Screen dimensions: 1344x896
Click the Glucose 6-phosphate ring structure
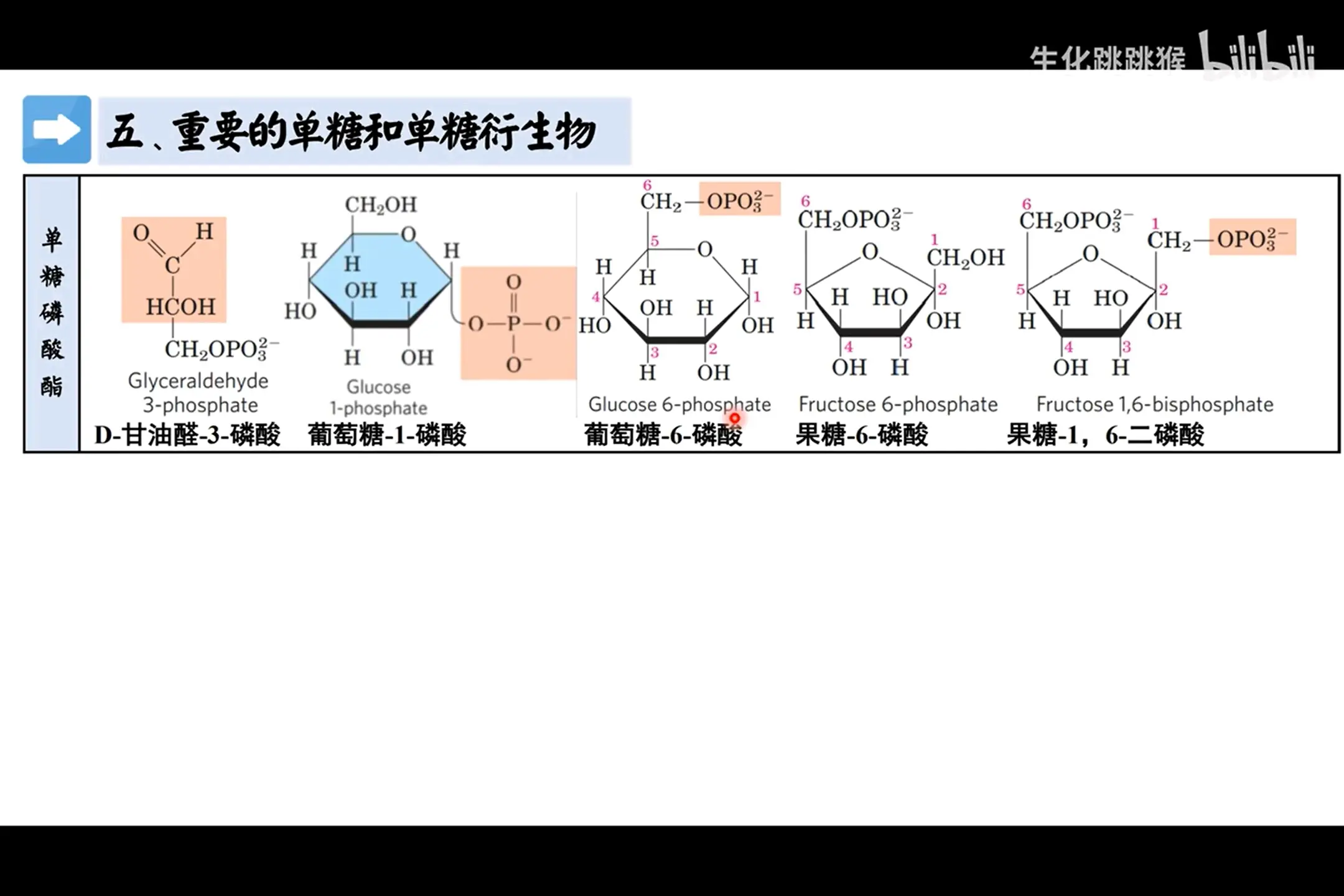coord(677,296)
